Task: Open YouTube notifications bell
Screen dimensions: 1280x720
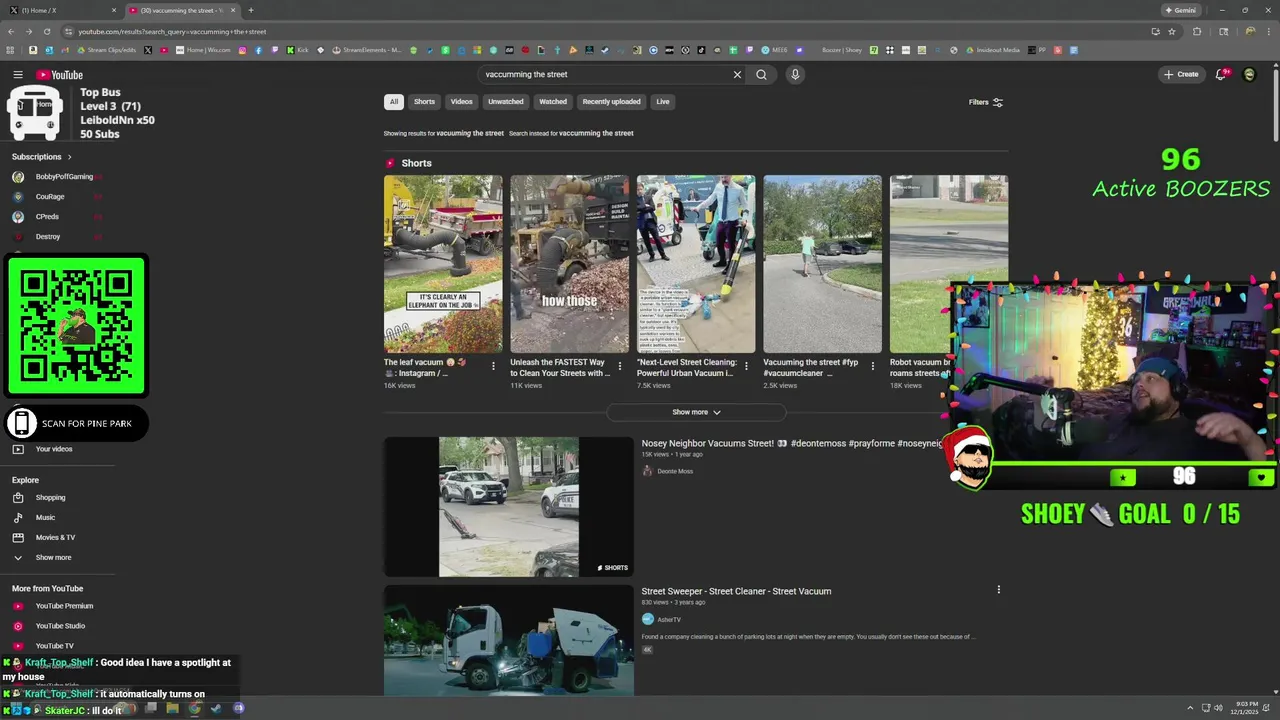Action: tap(1221, 74)
